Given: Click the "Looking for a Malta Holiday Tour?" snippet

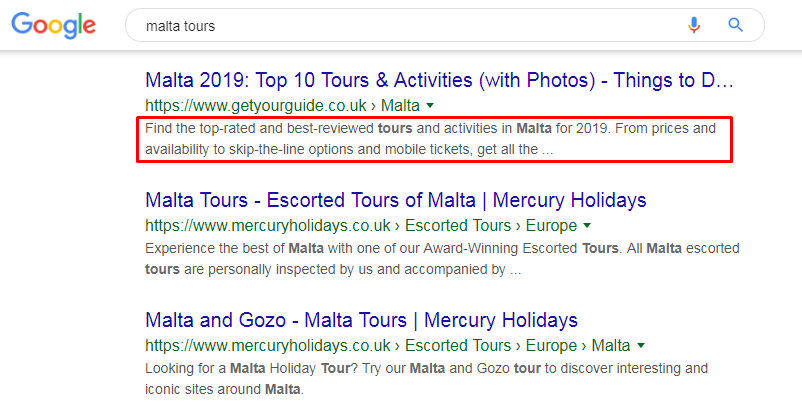Looking at the screenshot, I should pyautogui.click(x=425, y=368).
